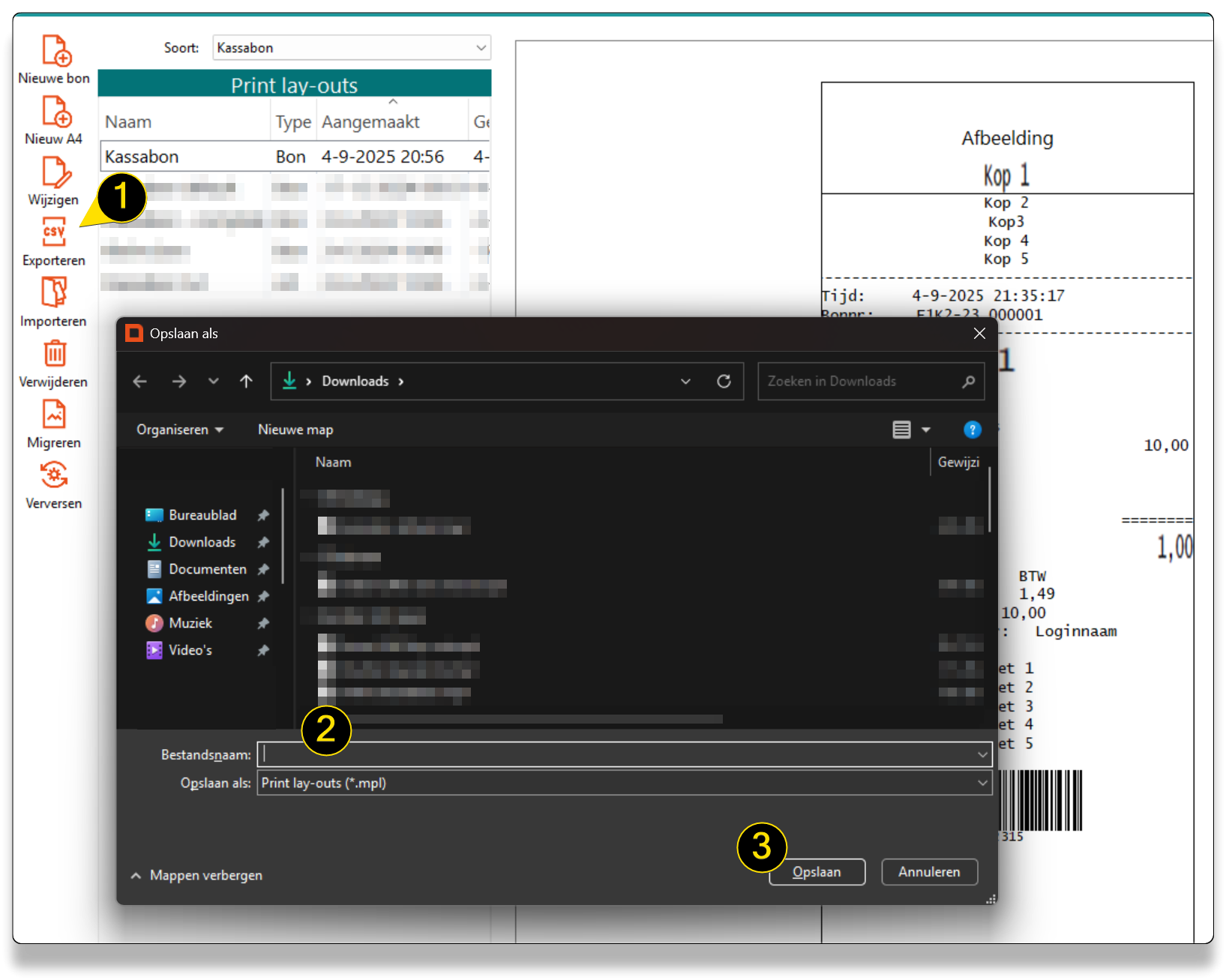Open the Soort dropdown showing Kassabon
The width and height of the screenshot is (1226, 980).
(x=351, y=48)
